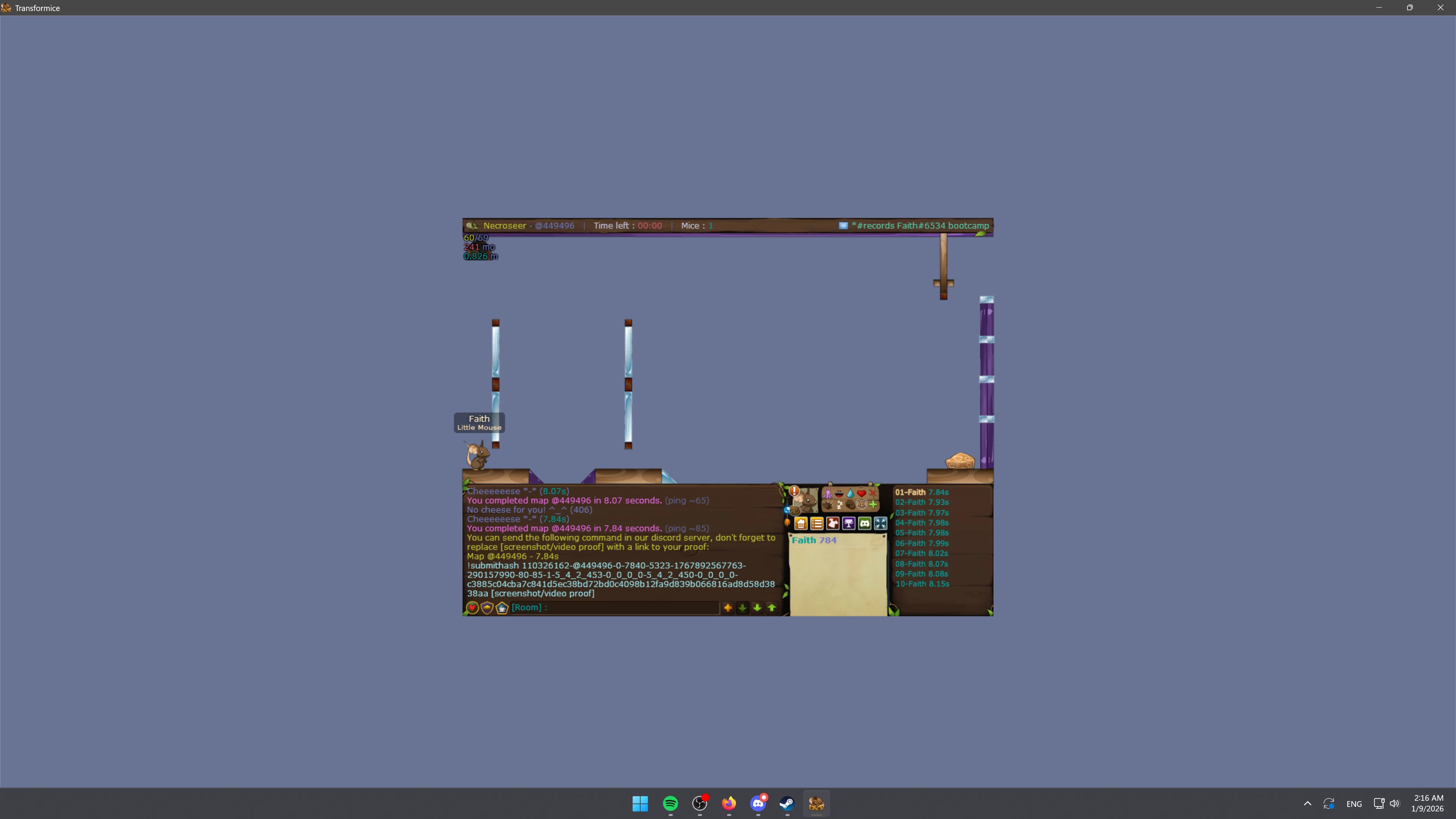Click the room icon beside *#records
Image resolution: width=1456 pixels, height=819 pixels.
tap(843, 226)
